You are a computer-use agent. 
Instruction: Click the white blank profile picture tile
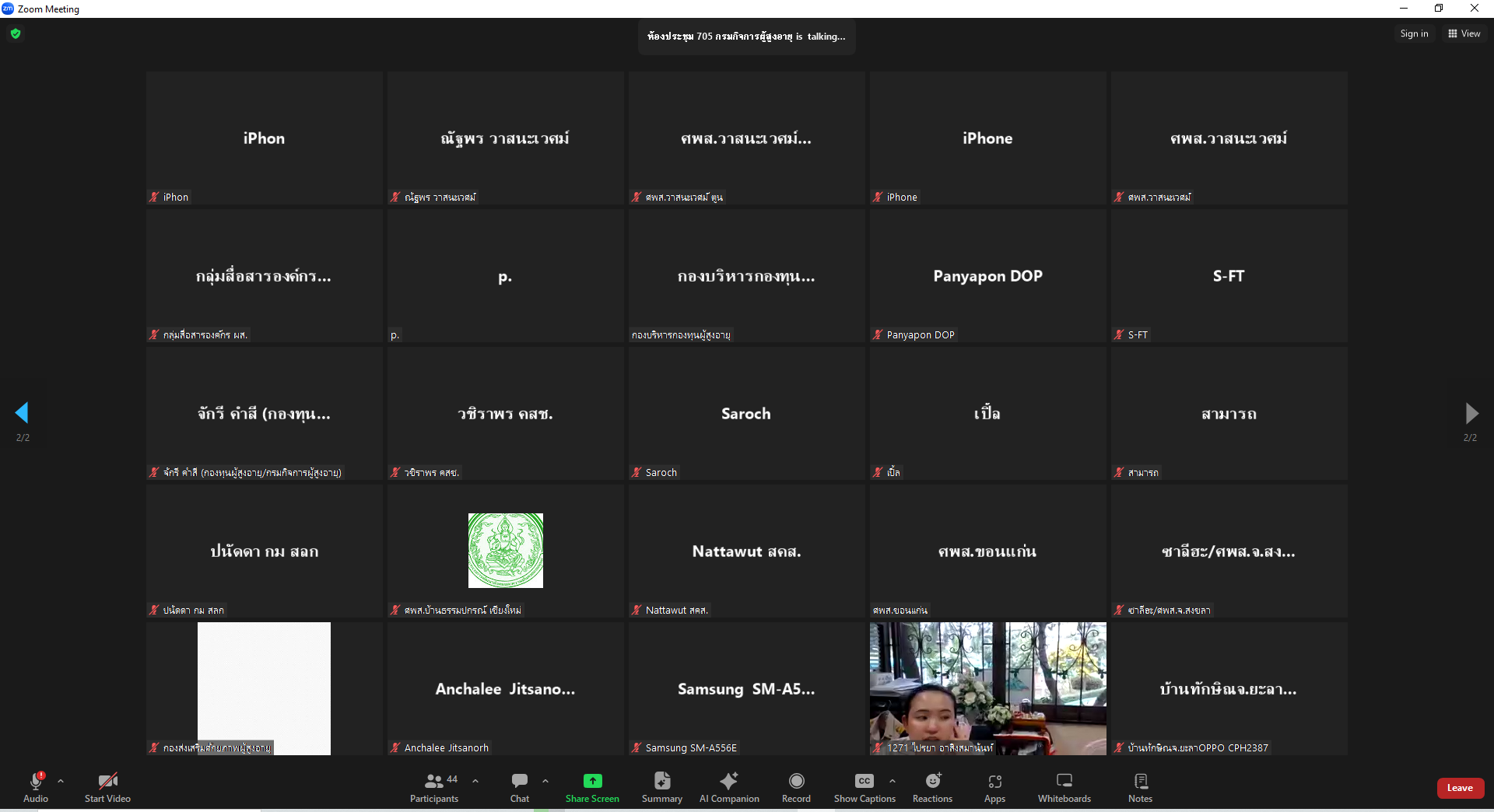pyautogui.click(x=265, y=688)
